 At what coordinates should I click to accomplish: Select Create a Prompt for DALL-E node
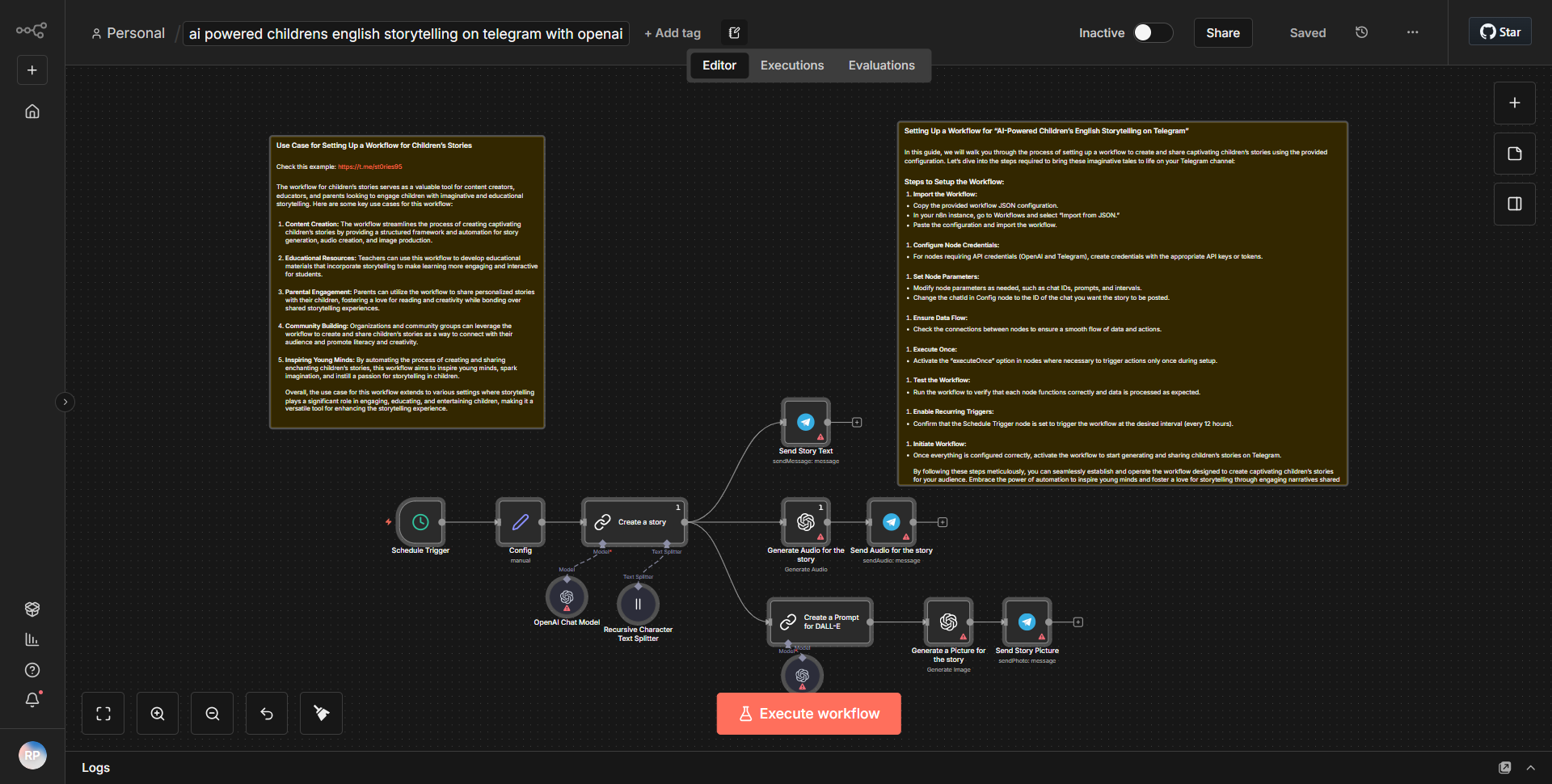pos(820,622)
